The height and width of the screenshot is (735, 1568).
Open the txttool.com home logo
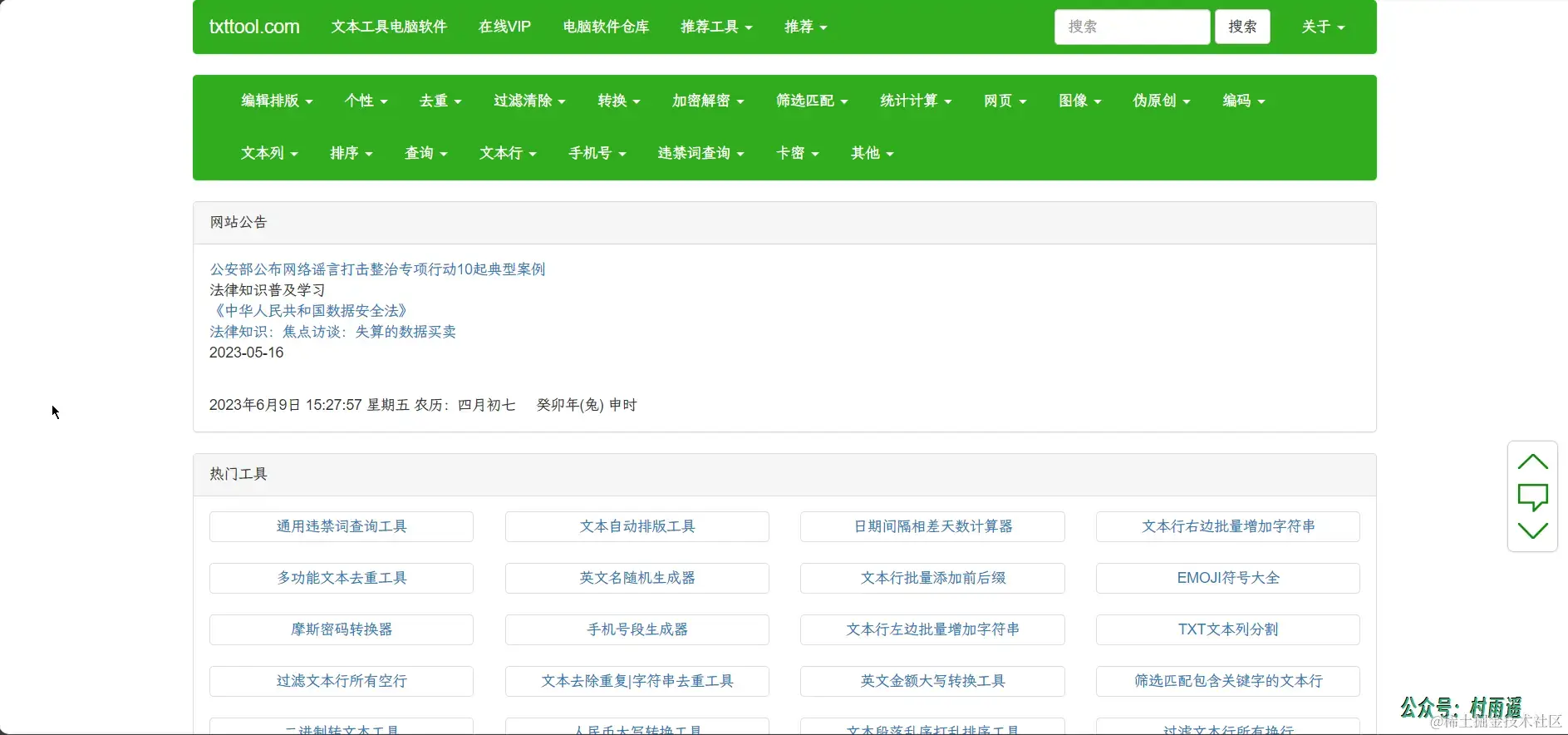pyautogui.click(x=254, y=27)
